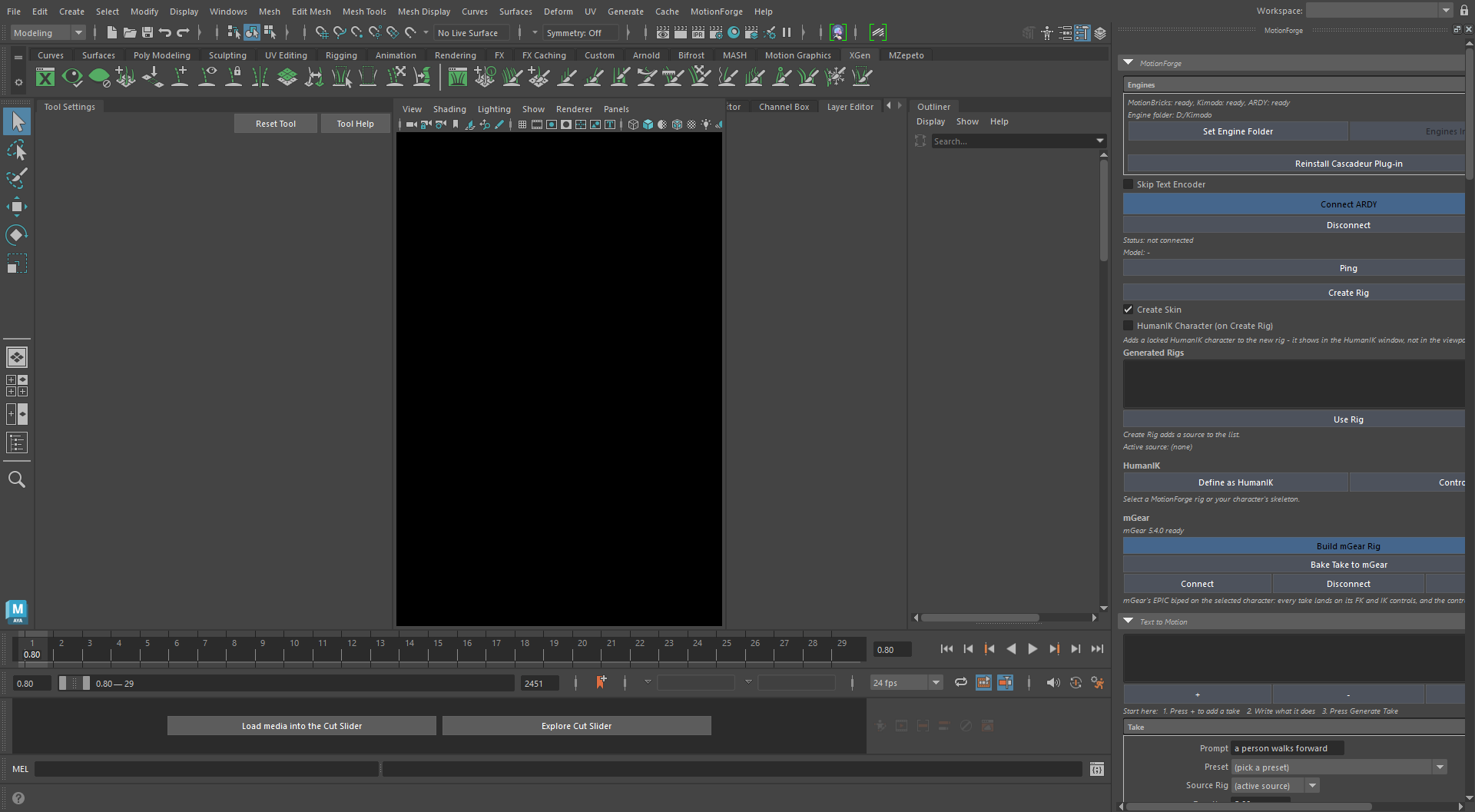Open the 24 fps frame rate dropdown

[907, 683]
